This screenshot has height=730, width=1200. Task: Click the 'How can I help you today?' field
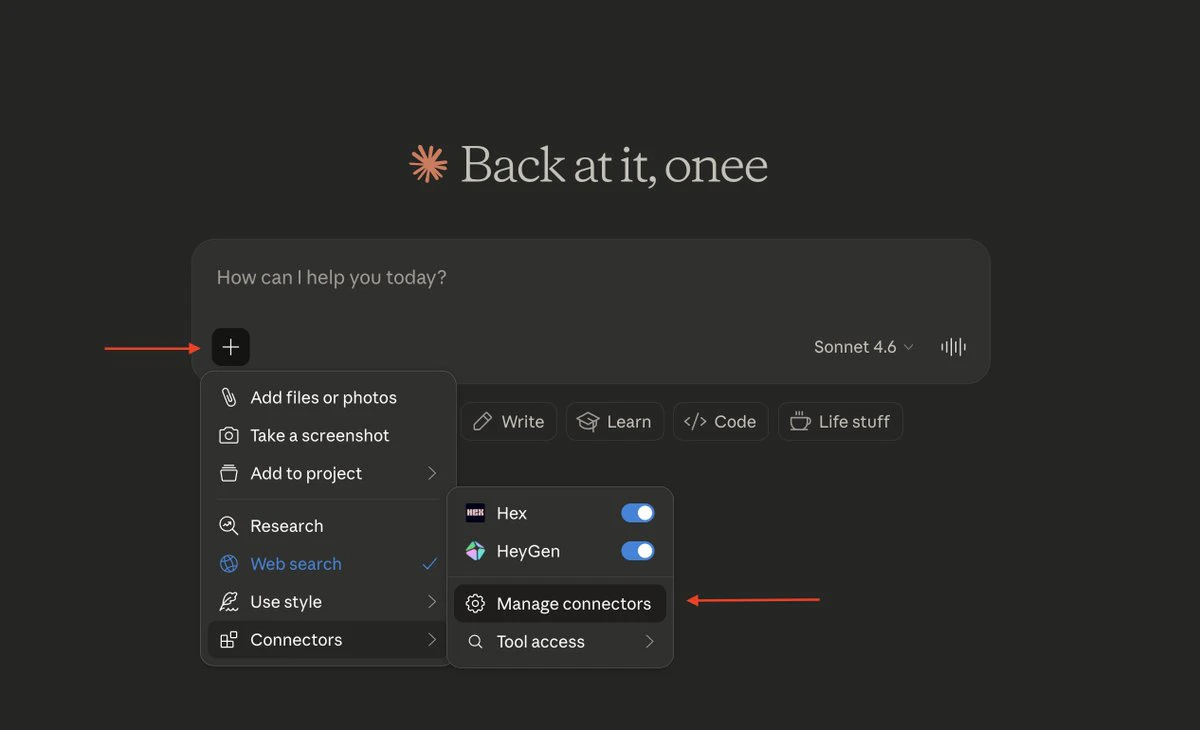590,278
